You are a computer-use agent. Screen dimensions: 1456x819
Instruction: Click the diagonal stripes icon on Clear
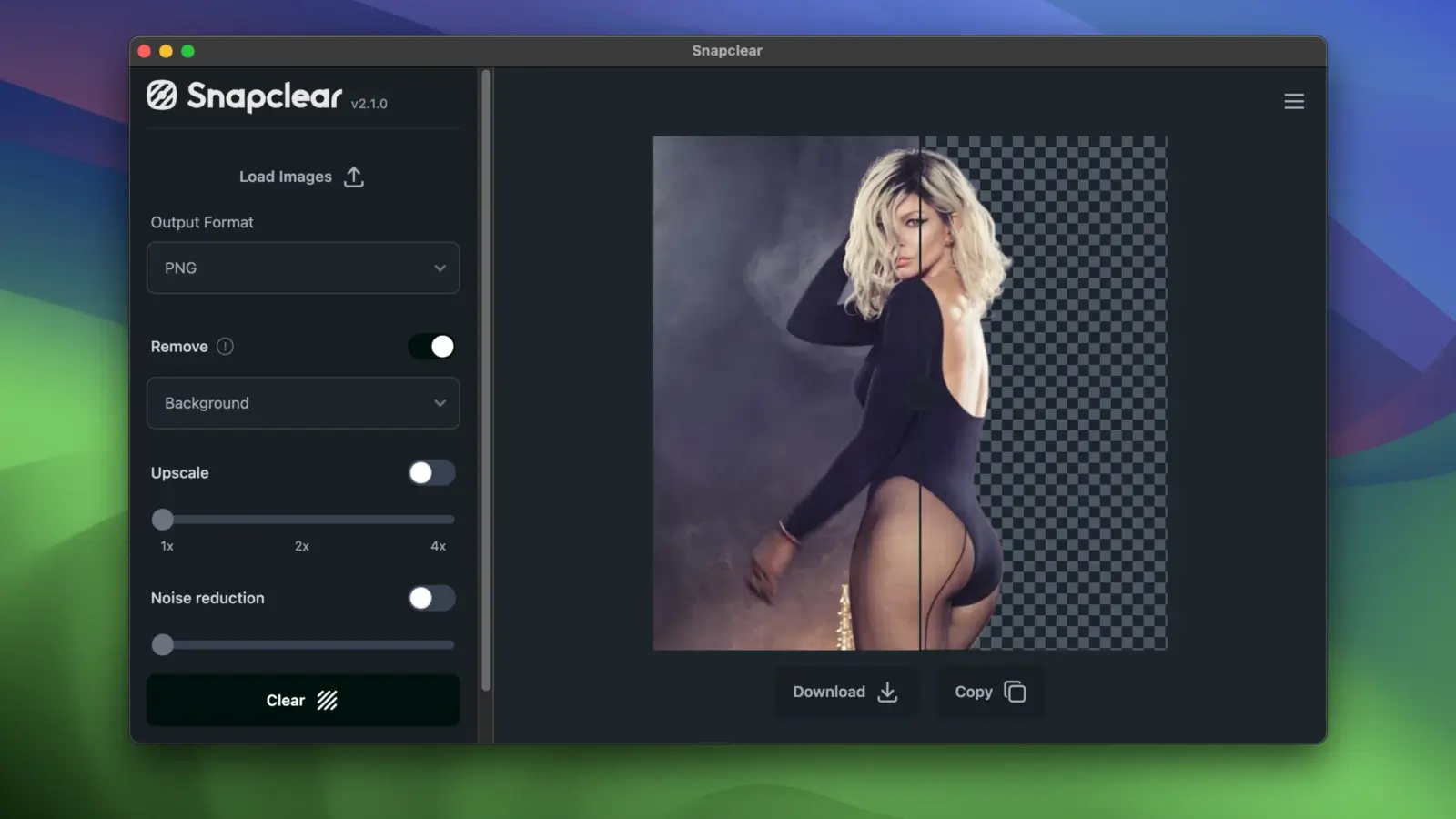[327, 701]
